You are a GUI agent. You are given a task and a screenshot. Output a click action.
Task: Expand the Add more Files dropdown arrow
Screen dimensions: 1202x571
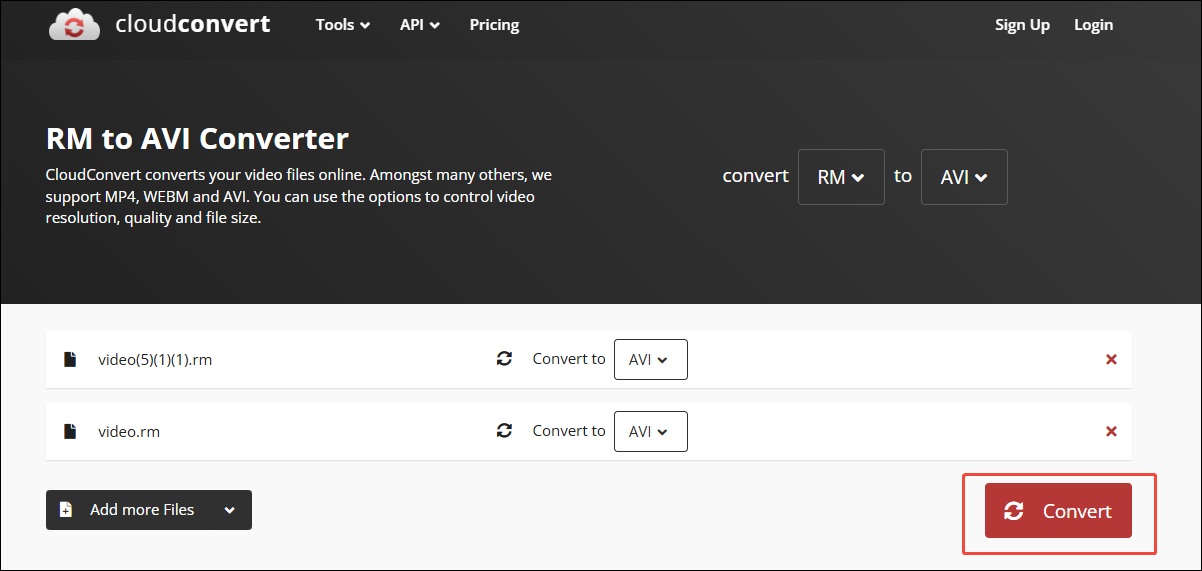click(x=230, y=510)
